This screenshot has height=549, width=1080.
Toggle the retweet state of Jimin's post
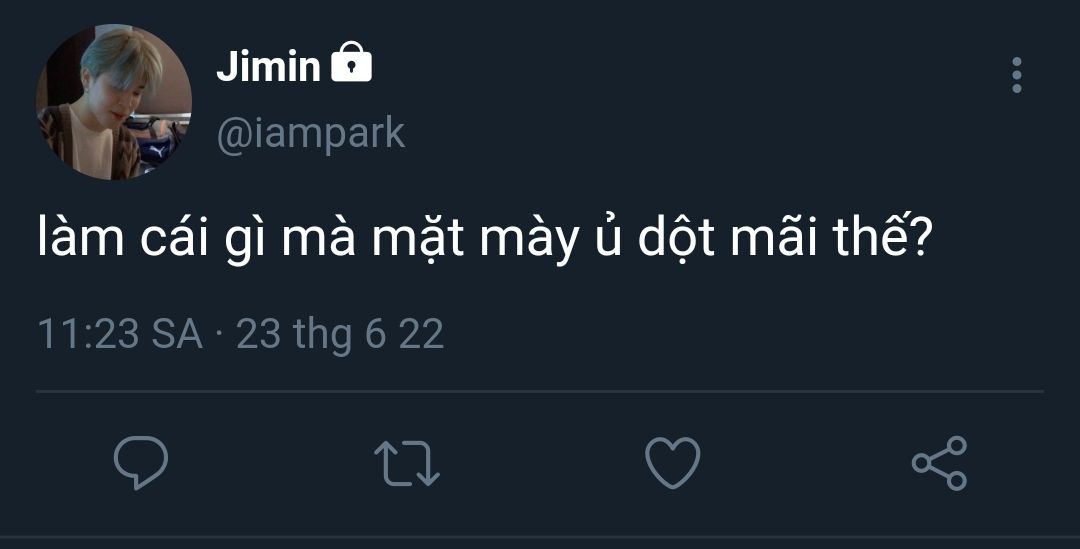[406, 463]
